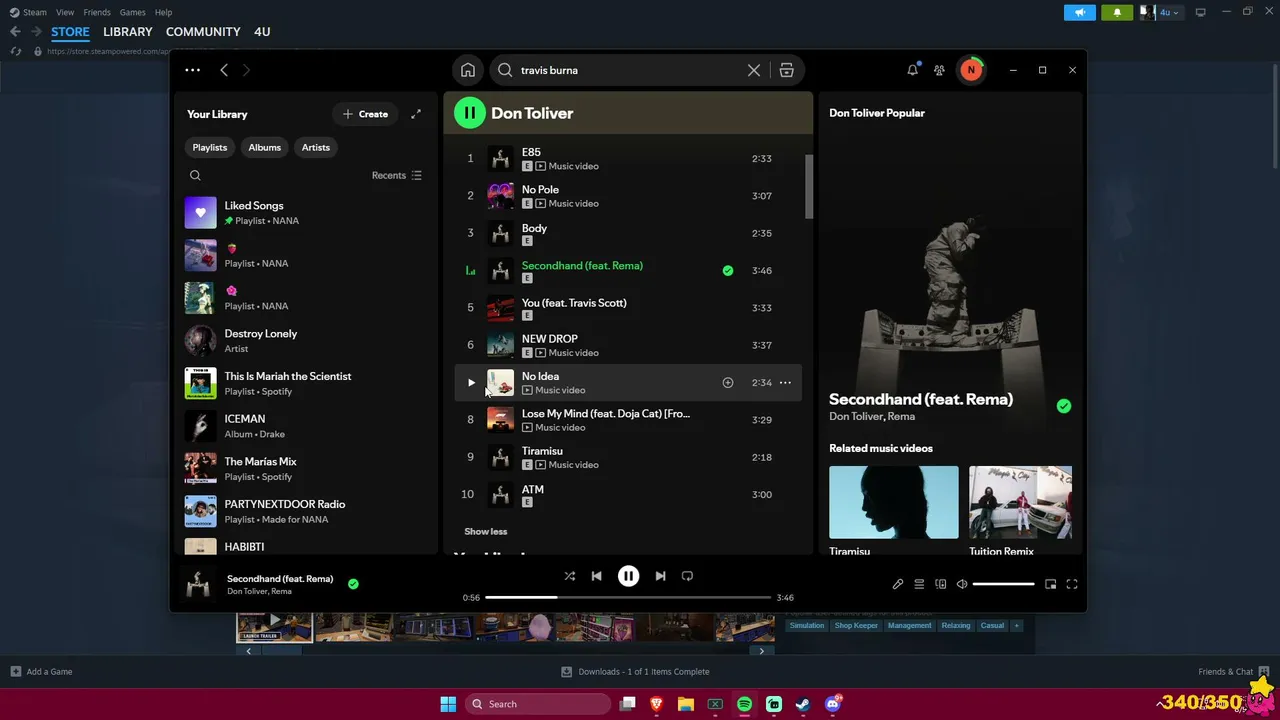Add 'No Idea' to Liked Songs
This screenshot has width=1280, height=720.
[728, 382]
